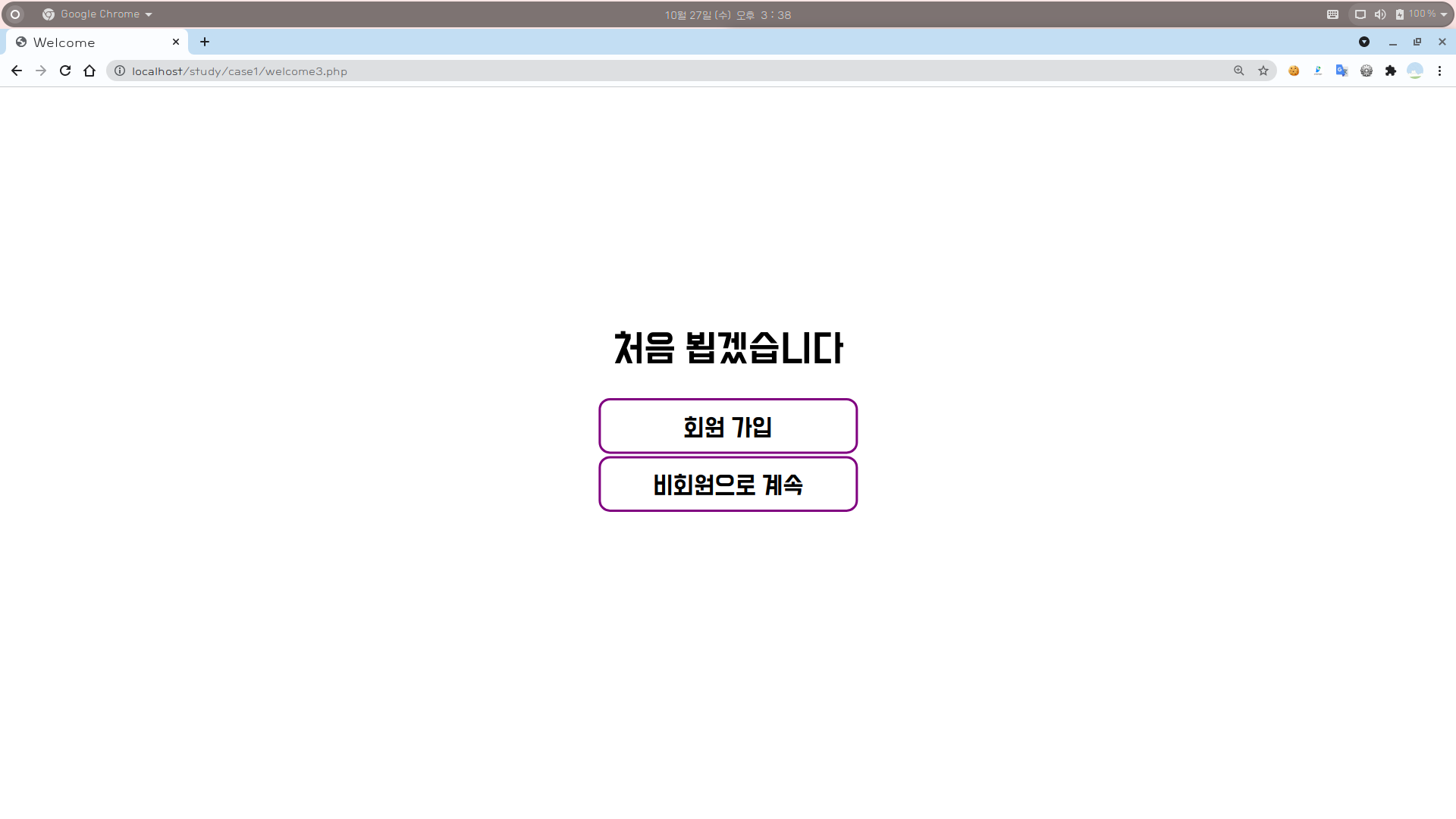Open the tab search dropdown arrow
Viewport: 1456px width, 819px height.
tap(1364, 42)
